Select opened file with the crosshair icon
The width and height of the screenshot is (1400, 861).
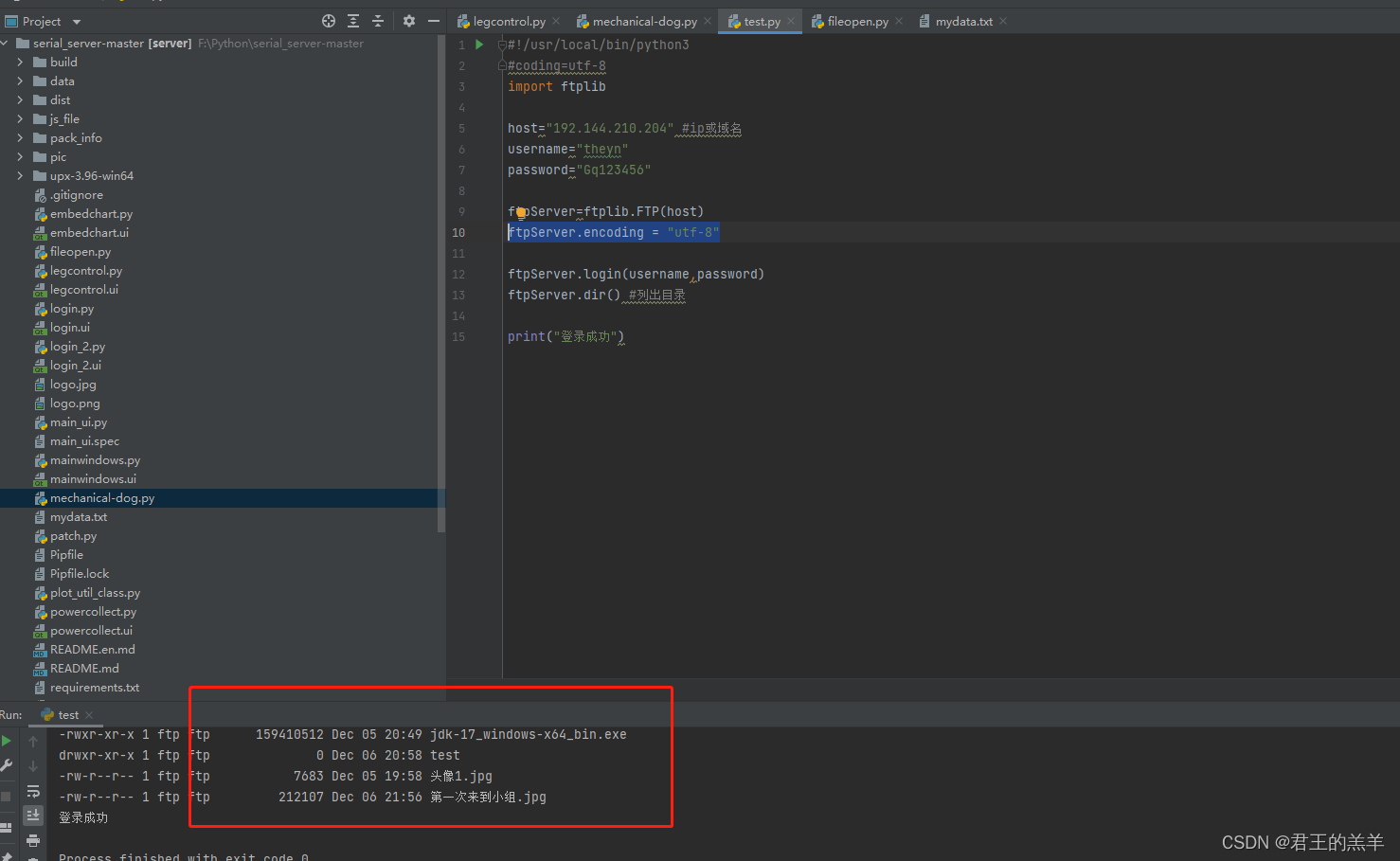click(329, 20)
